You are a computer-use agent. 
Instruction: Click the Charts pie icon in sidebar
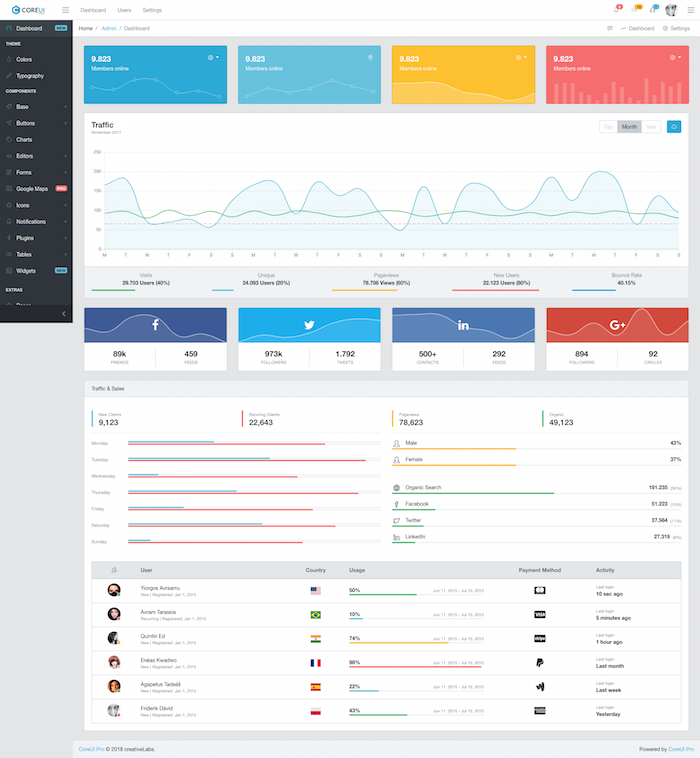(9, 140)
